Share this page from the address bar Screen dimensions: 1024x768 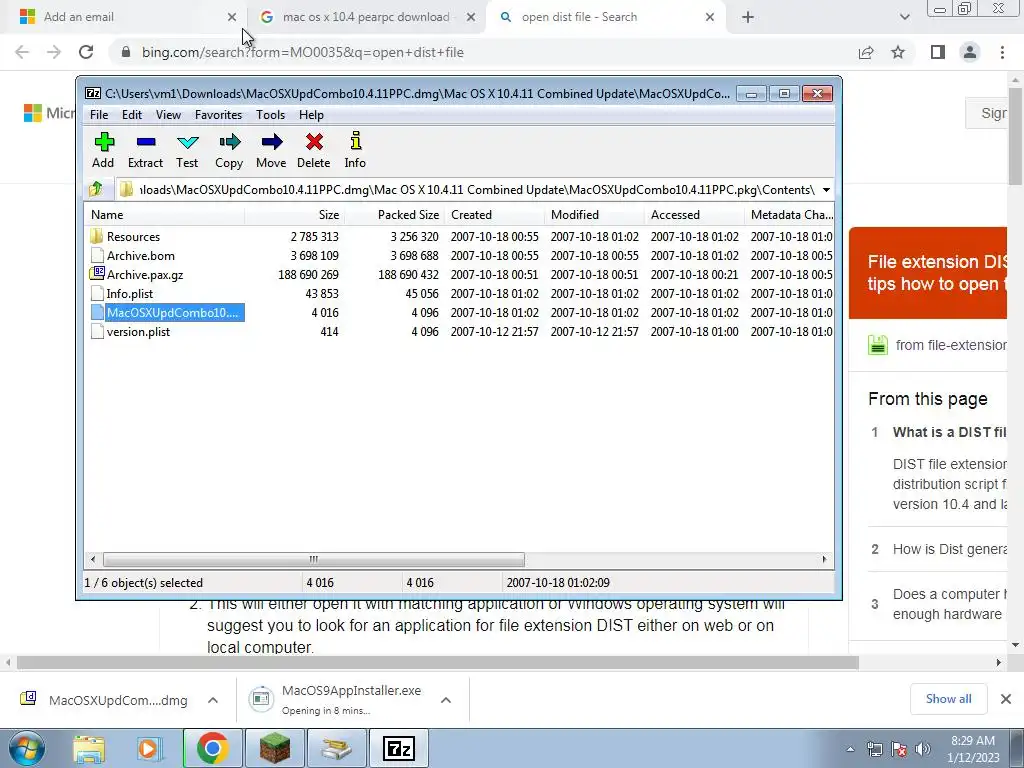coord(866,52)
